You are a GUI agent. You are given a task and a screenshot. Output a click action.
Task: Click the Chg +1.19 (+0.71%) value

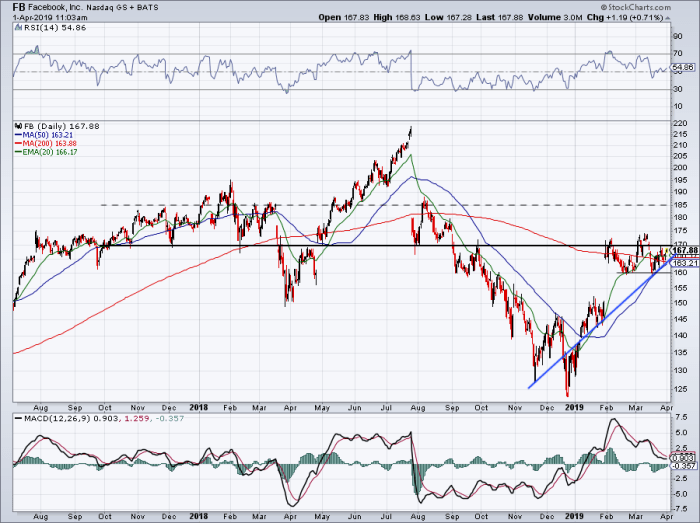[625, 17]
